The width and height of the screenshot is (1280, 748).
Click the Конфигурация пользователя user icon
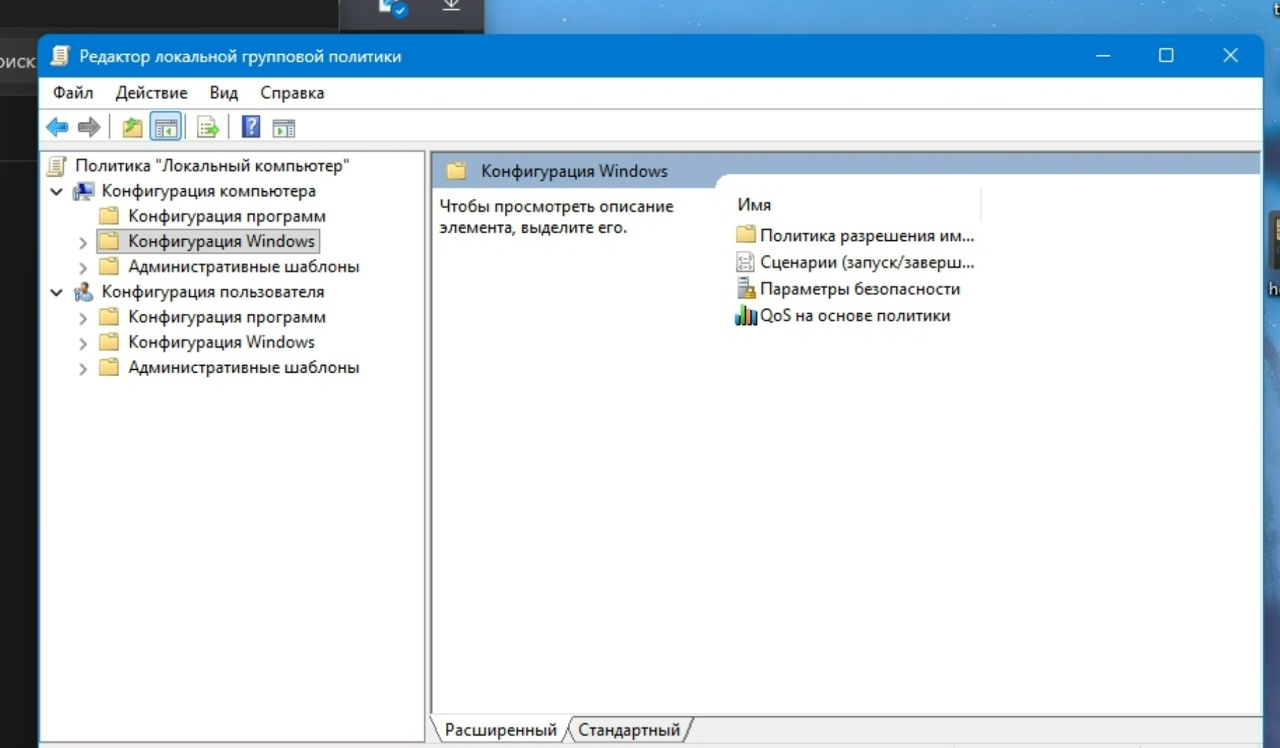pos(84,292)
